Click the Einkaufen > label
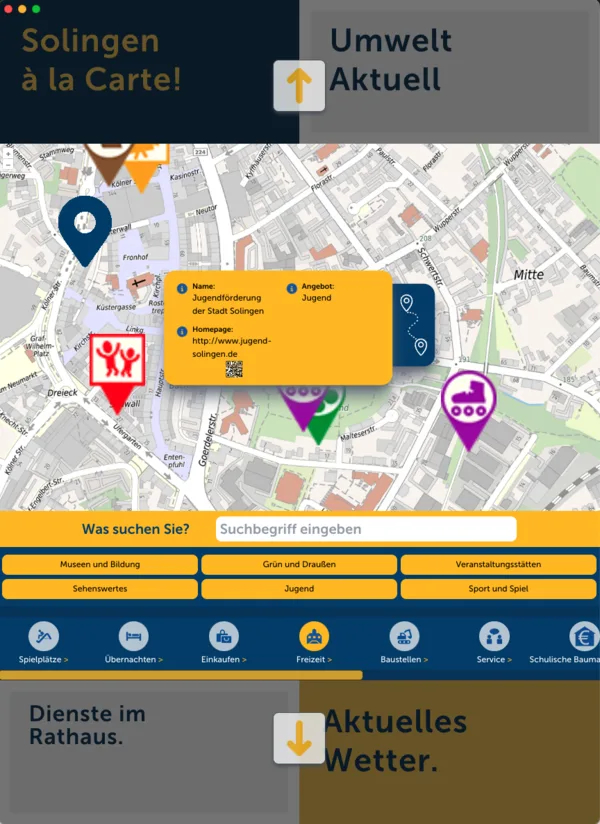Screen dimensions: 600x824 coord(224,660)
